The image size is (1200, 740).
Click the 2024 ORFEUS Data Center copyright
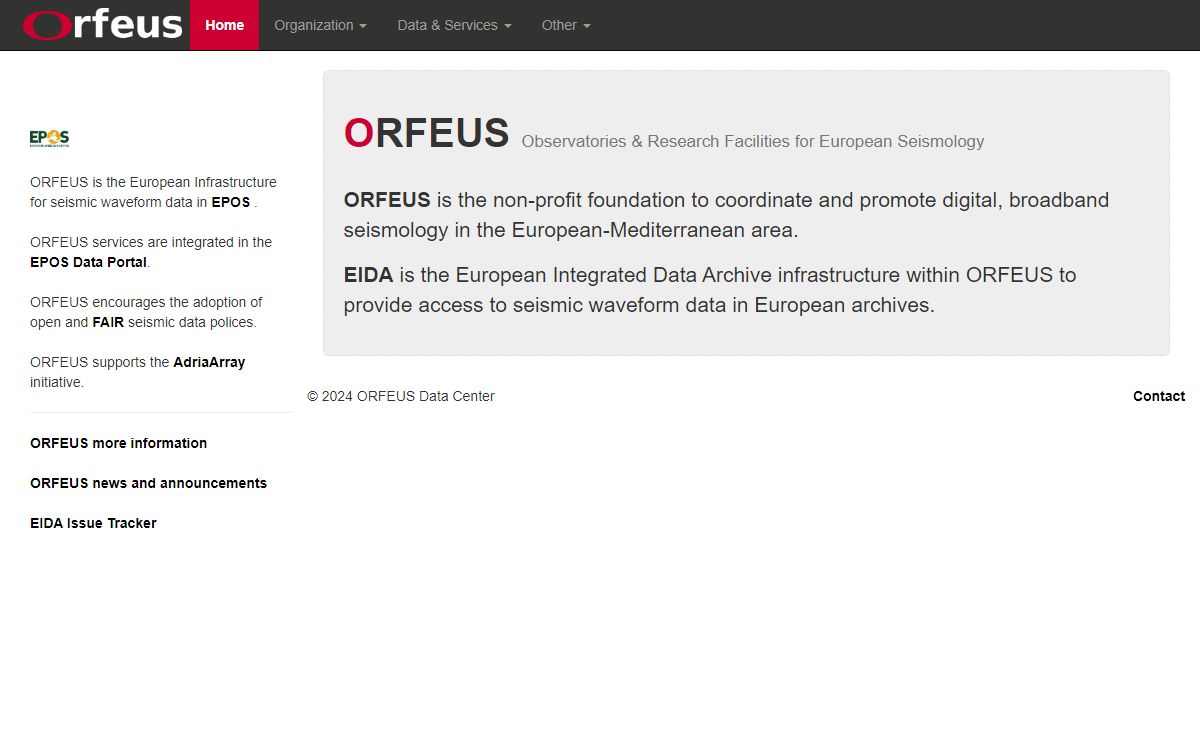tap(400, 396)
